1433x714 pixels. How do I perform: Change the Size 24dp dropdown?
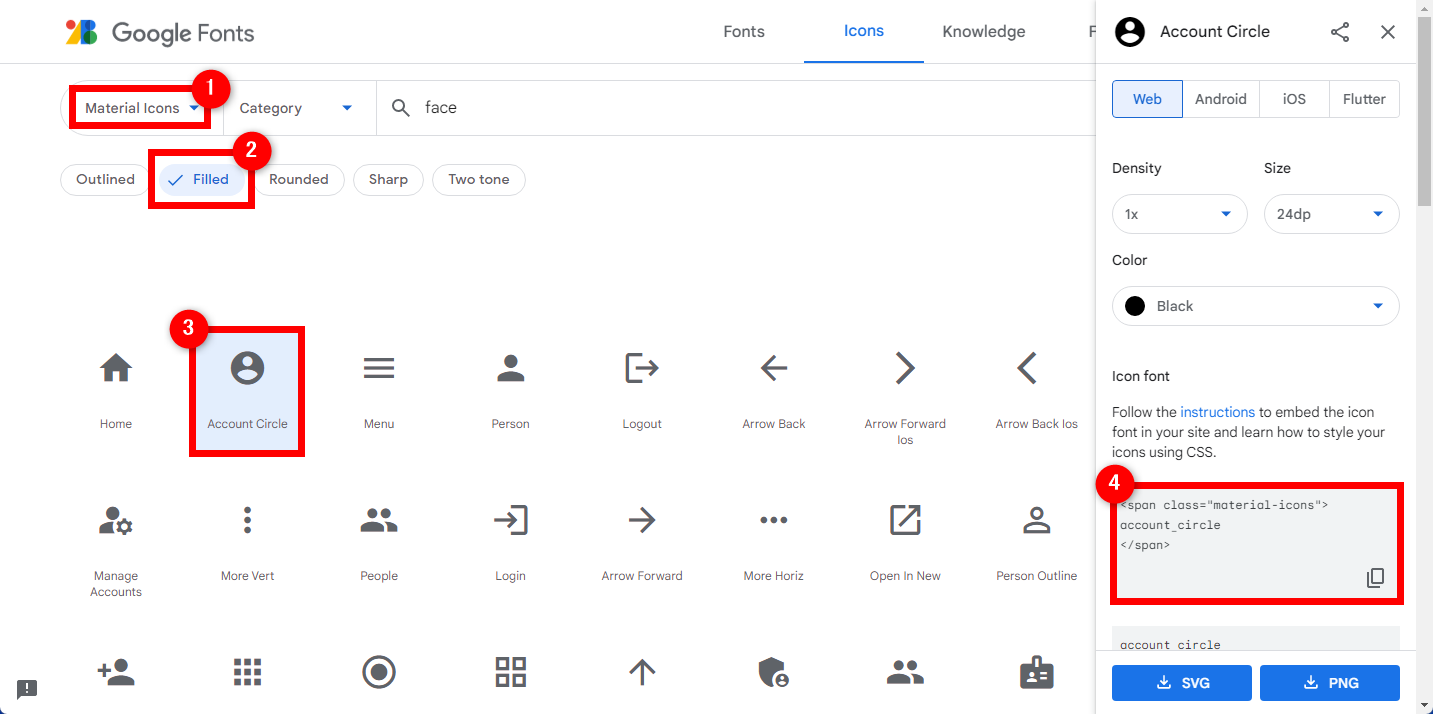(1332, 214)
